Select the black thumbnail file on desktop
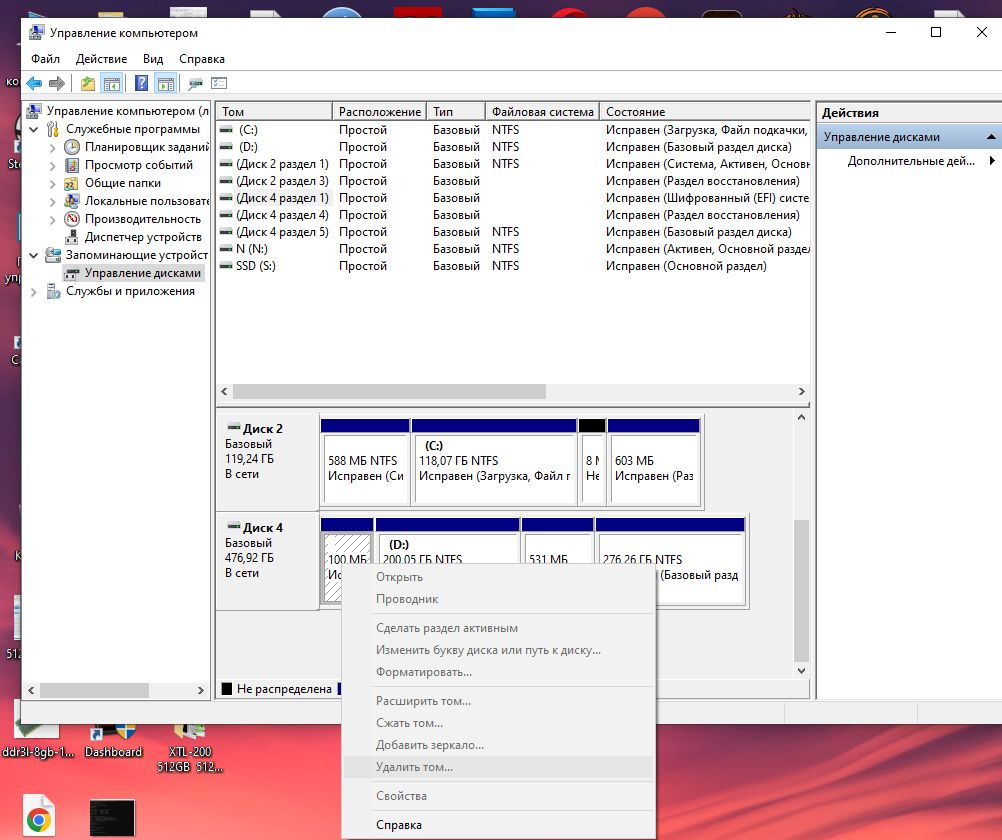The height and width of the screenshot is (840, 1002). [112, 818]
